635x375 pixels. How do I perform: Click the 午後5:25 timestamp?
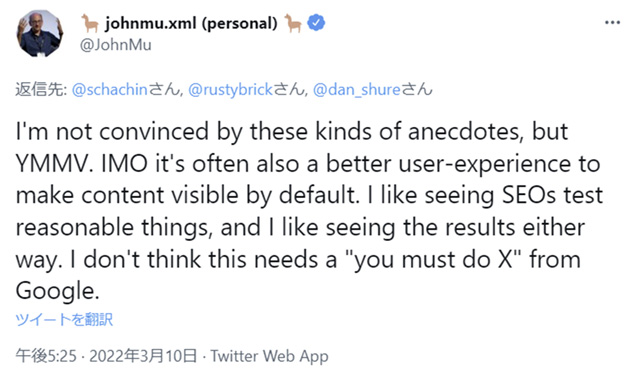click(46, 356)
